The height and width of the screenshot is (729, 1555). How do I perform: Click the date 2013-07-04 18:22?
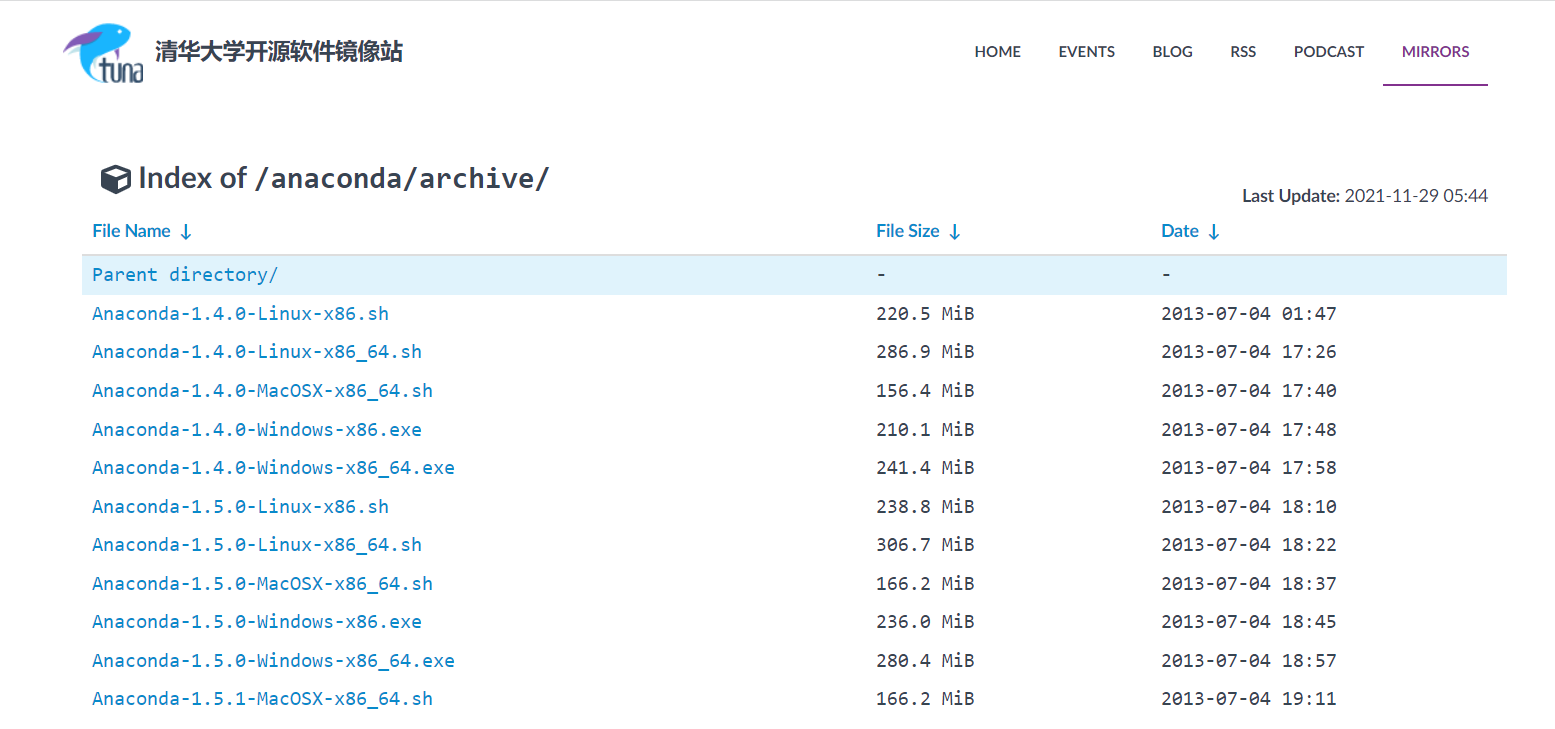[1249, 544]
